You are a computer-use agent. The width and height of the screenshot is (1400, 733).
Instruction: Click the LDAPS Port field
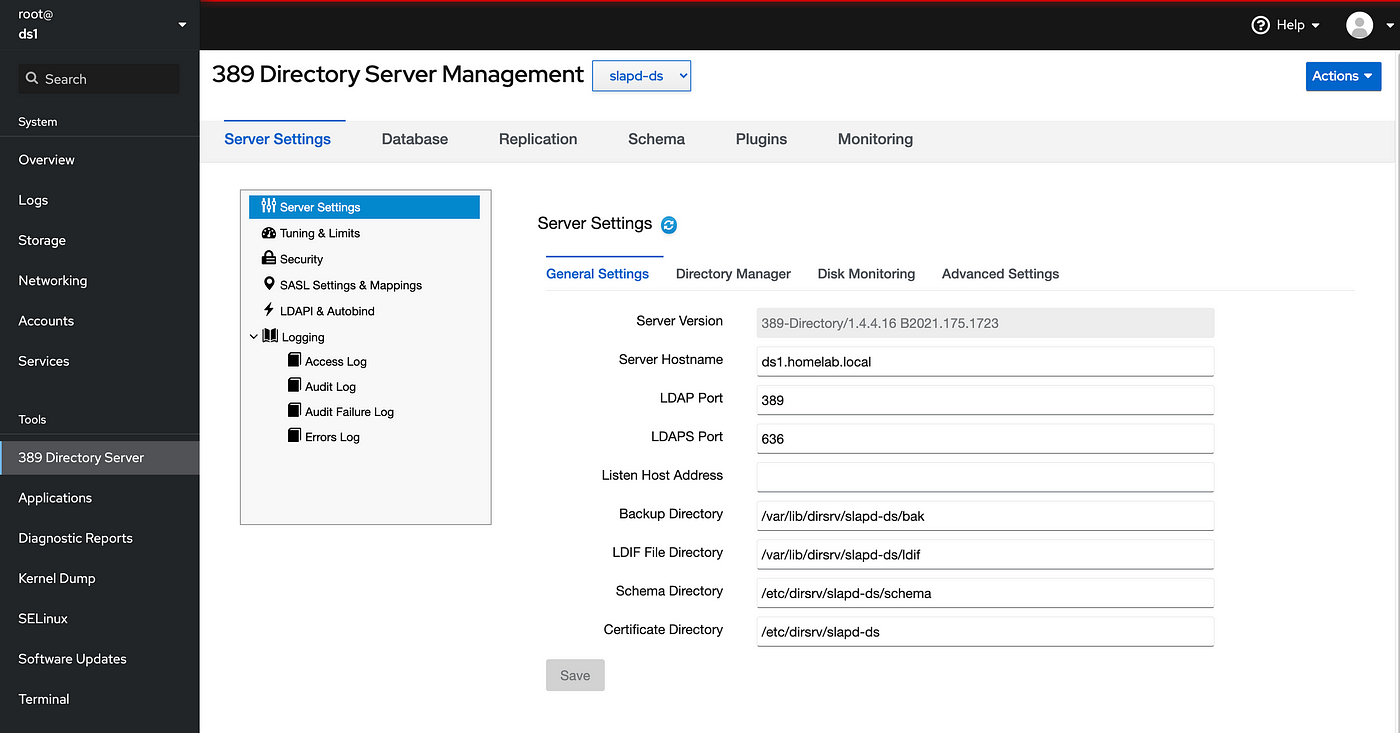coord(985,438)
